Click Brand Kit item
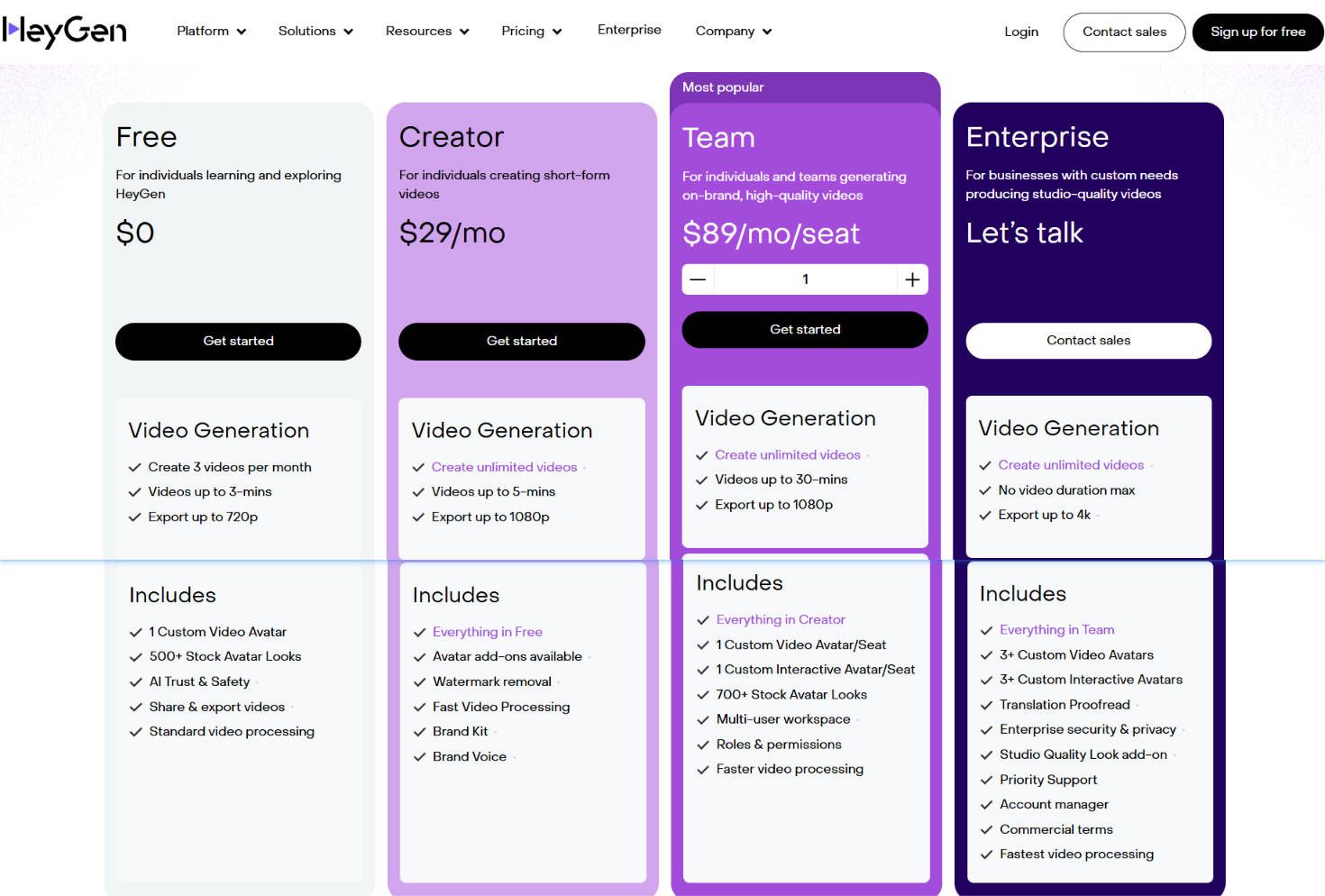1325x896 pixels. click(x=460, y=731)
